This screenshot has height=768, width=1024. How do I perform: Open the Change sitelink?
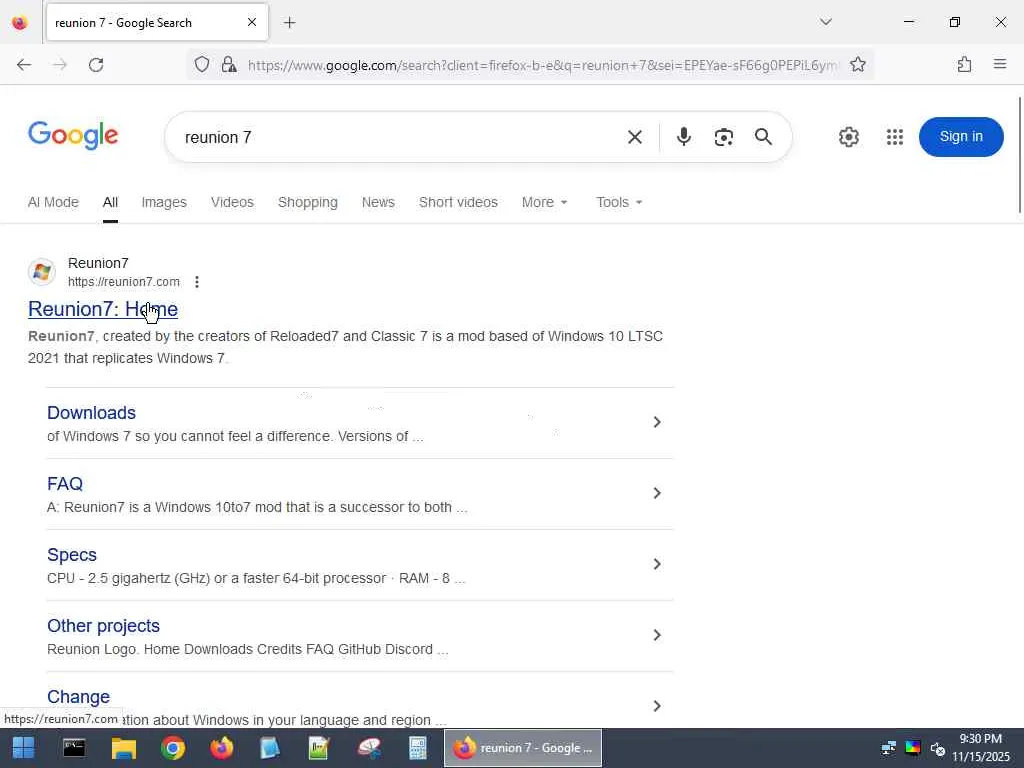coord(78,697)
